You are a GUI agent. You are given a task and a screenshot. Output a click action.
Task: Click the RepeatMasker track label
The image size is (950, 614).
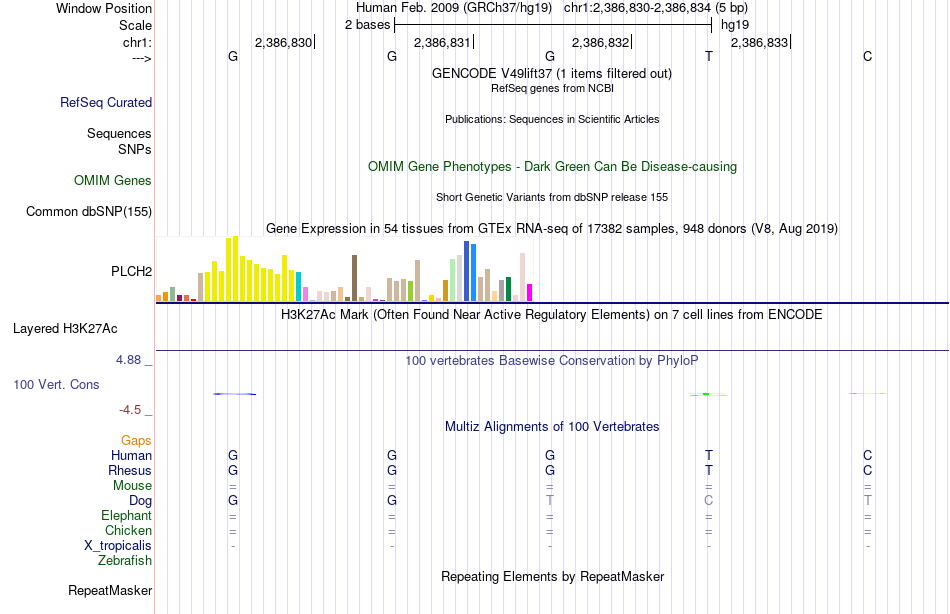coord(110,590)
